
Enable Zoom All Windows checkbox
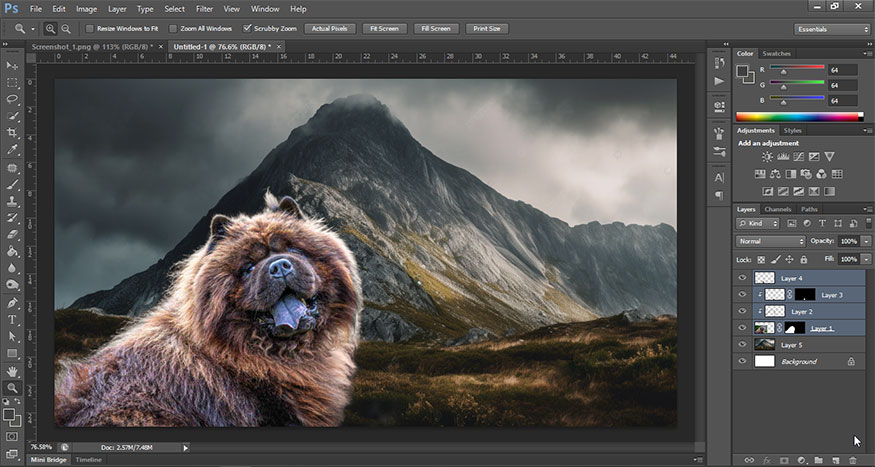172,28
